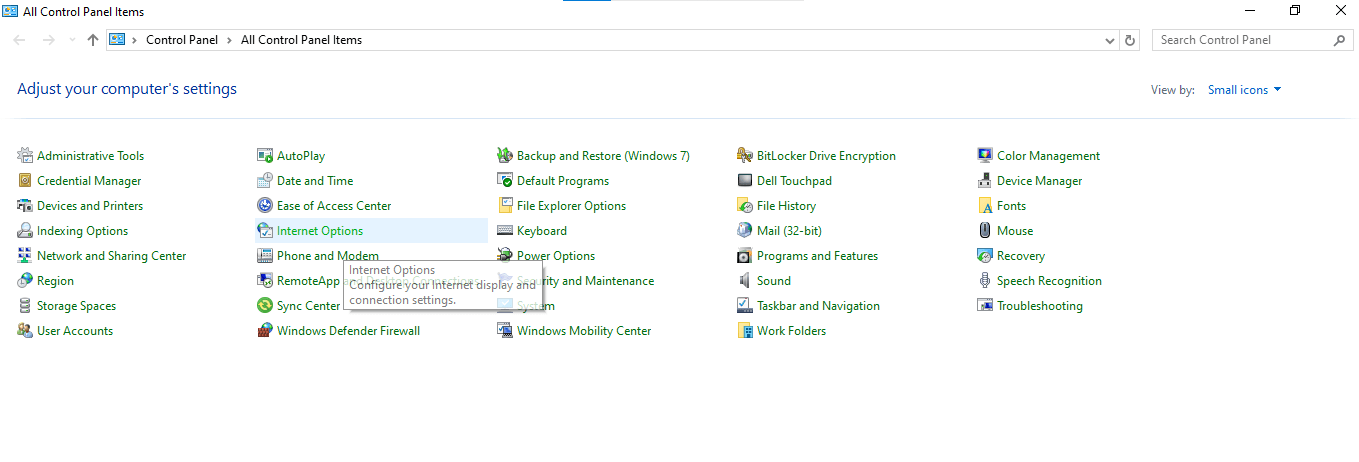
Task: Click the search magnifier icon
Action: 1340,40
